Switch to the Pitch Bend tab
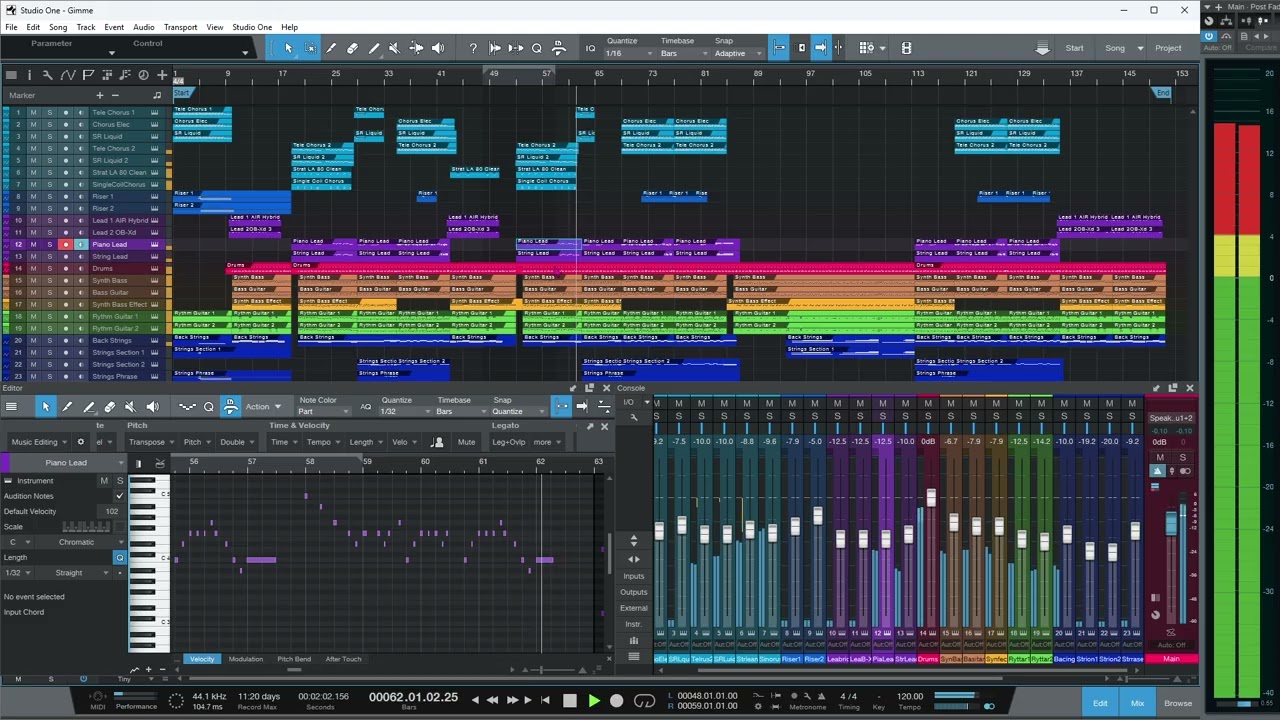 [x=294, y=659]
